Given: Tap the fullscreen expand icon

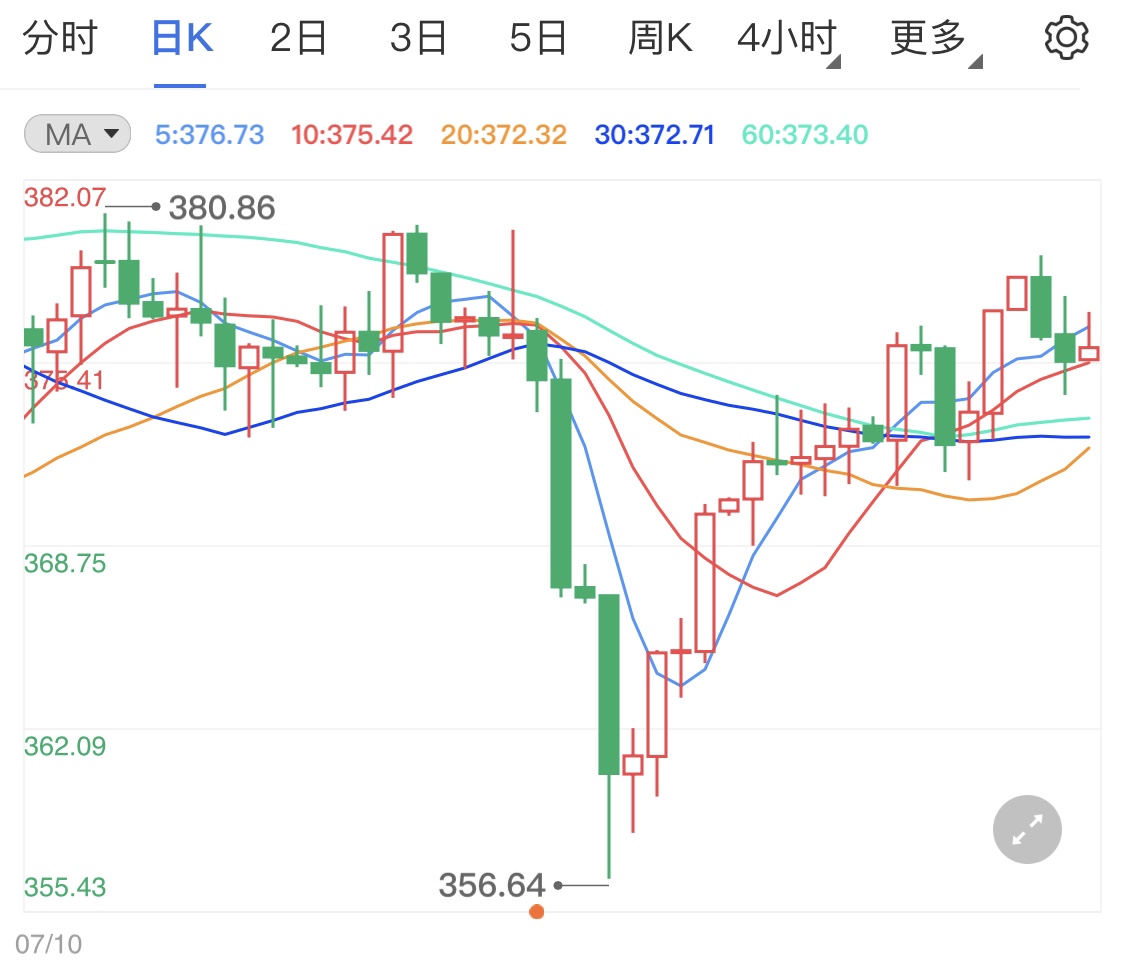Looking at the screenshot, I should click(x=1027, y=829).
